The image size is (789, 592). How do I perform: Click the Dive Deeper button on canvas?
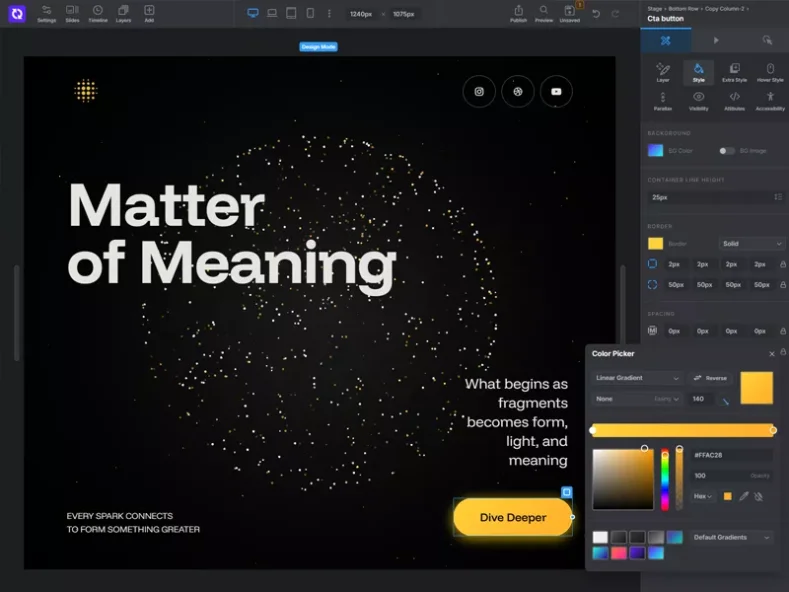(513, 517)
